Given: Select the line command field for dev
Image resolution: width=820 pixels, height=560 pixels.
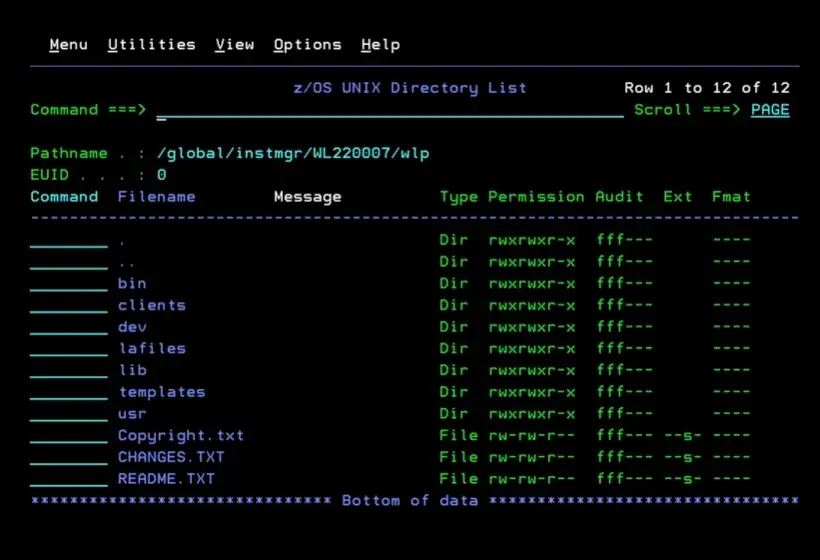Looking at the screenshot, I should 69,327.
